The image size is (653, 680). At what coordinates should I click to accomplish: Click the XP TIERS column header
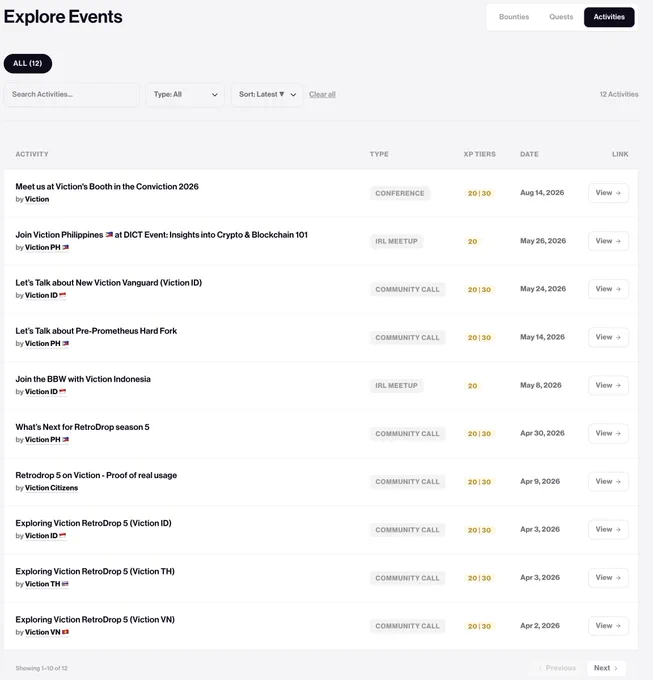480,154
